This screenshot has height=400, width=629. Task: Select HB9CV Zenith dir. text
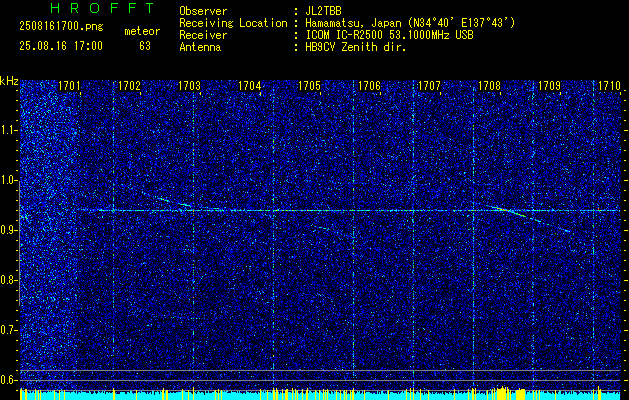tap(356, 47)
